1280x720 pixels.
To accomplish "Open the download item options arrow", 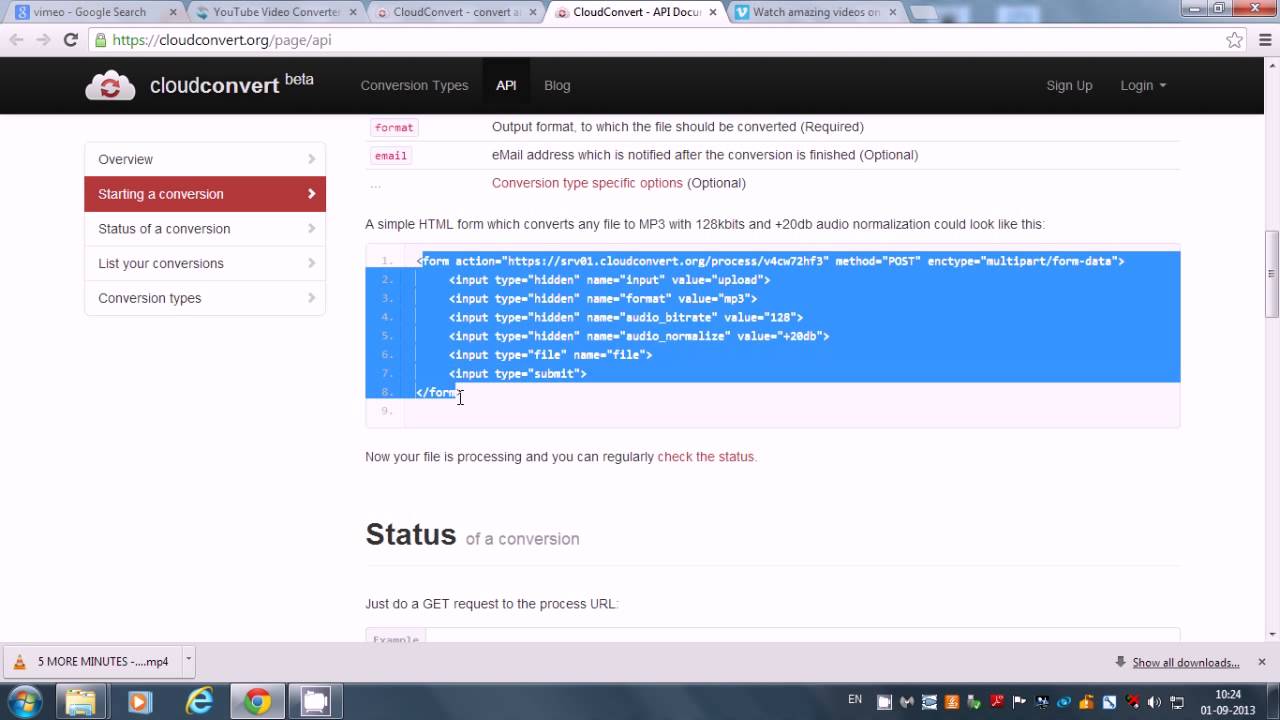I will (188, 660).
